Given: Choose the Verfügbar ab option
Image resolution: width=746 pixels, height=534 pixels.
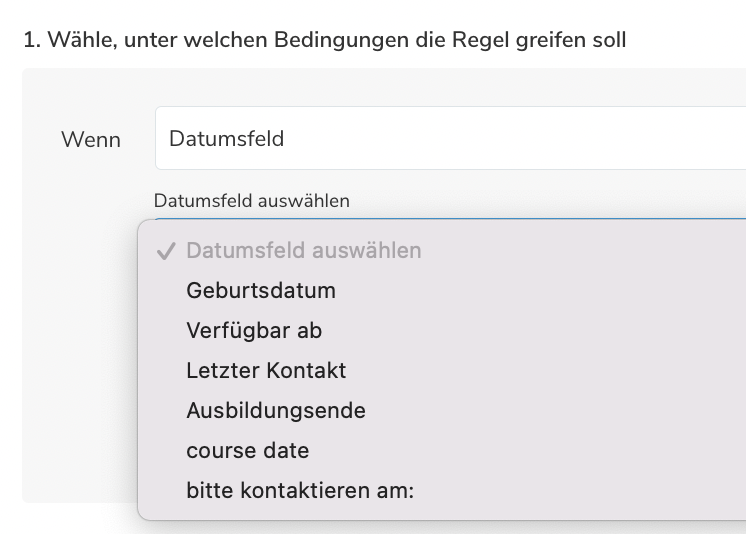Looking at the screenshot, I should click(254, 331).
